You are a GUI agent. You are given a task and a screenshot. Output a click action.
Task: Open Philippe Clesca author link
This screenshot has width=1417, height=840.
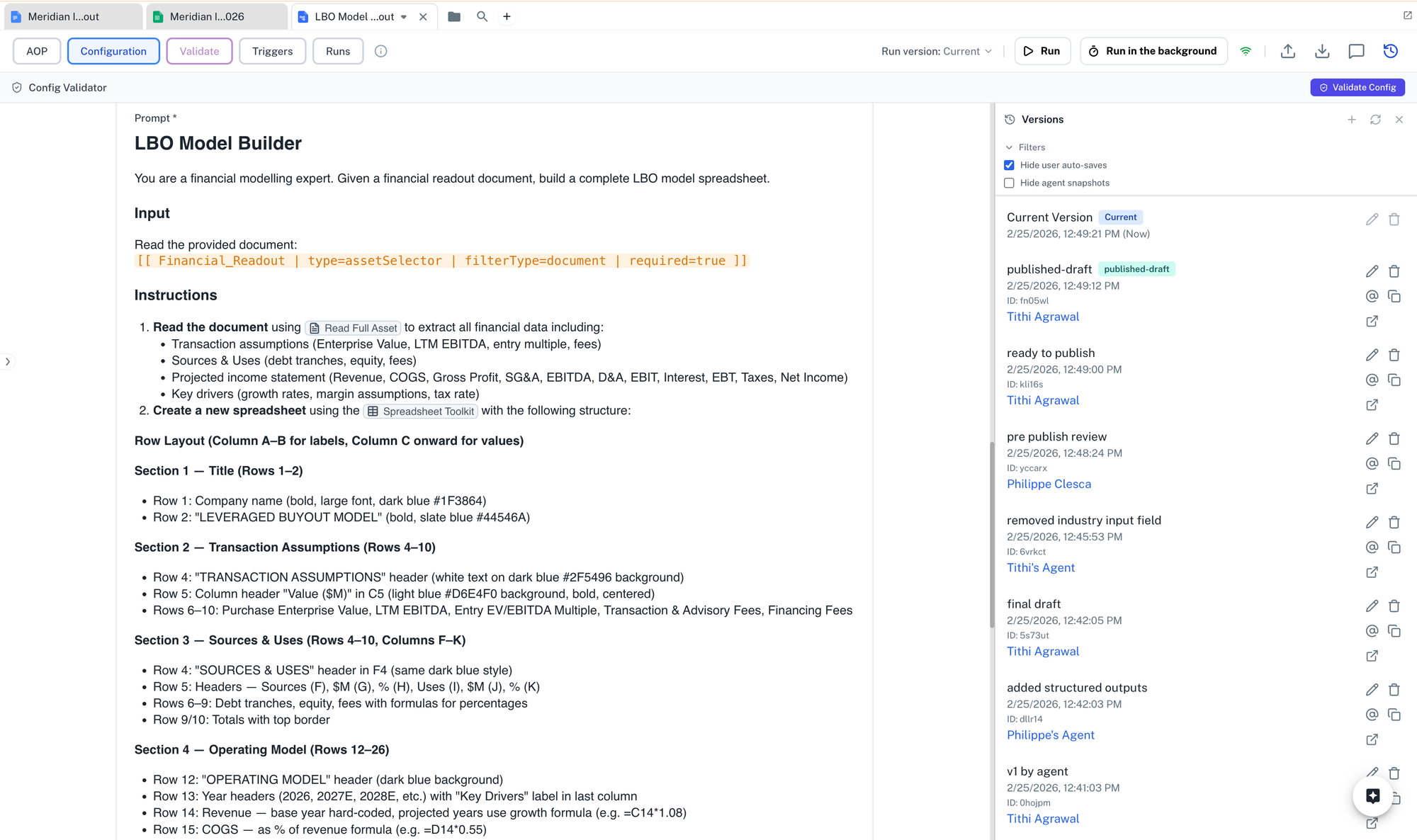[1049, 484]
